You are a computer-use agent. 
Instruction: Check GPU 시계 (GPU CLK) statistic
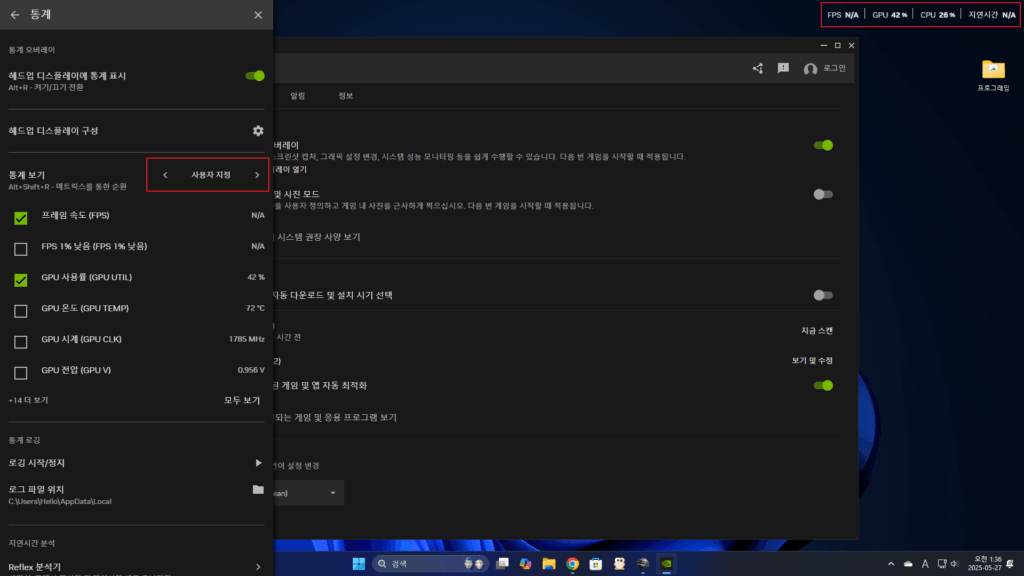tap(21, 342)
